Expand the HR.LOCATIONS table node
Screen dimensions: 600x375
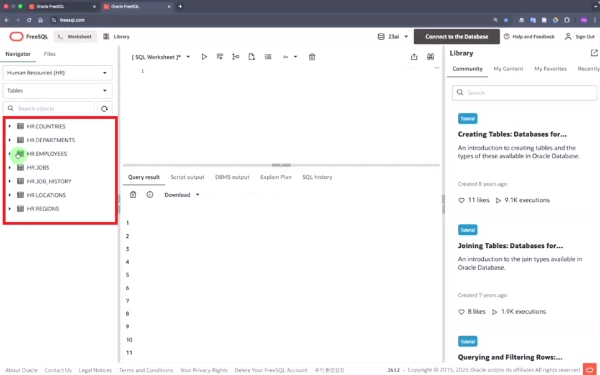pos(10,195)
